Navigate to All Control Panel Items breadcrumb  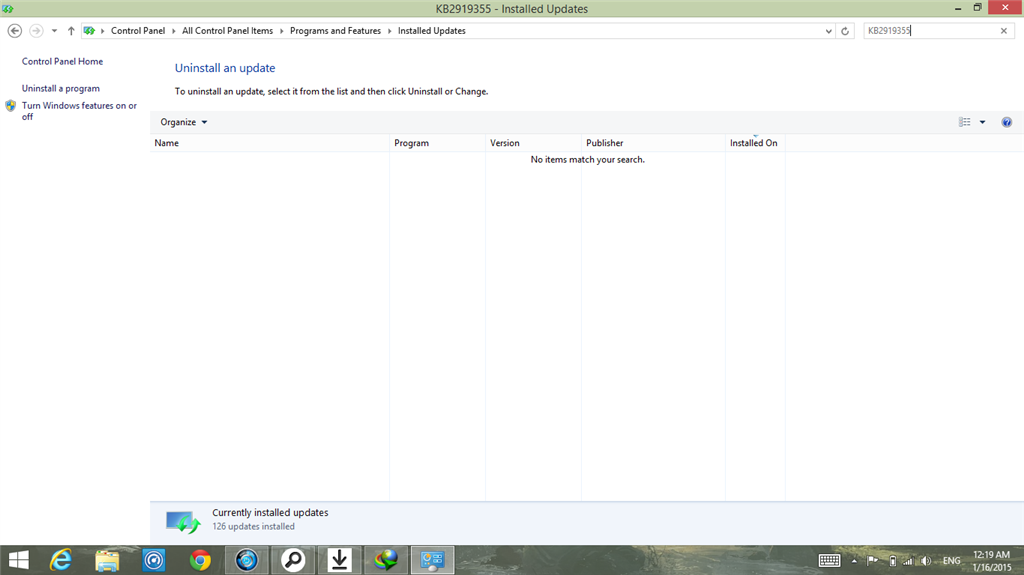pyautogui.click(x=227, y=31)
